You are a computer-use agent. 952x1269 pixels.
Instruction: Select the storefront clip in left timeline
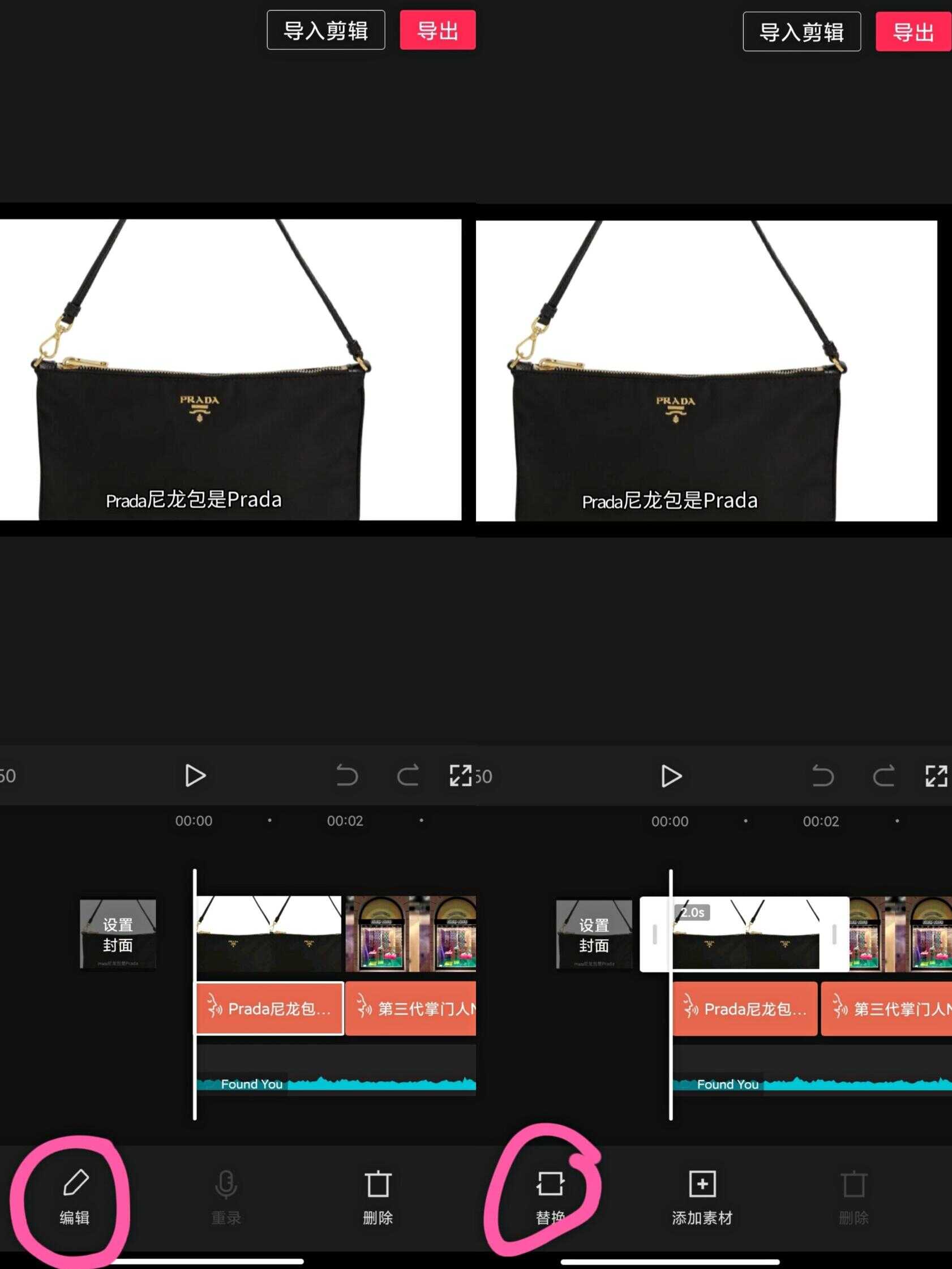(411, 934)
